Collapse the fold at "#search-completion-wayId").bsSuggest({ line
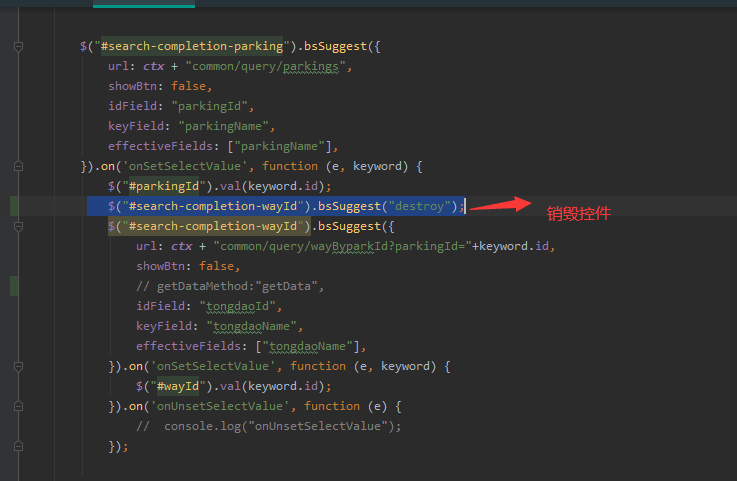737x481 pixels. [x=18, y=226]
